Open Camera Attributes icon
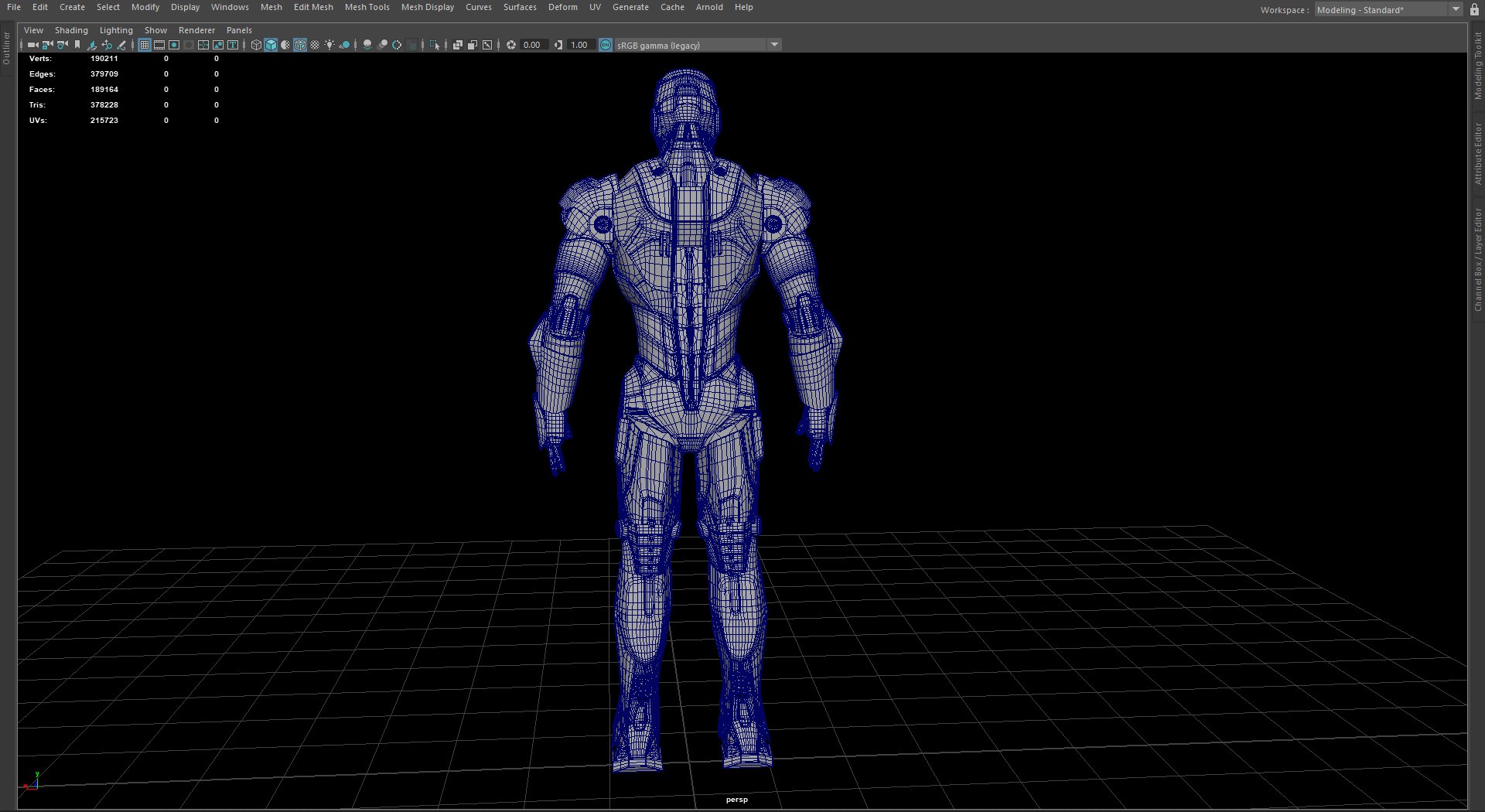Screen dimensions: 1485x812 tap(63, 45)
